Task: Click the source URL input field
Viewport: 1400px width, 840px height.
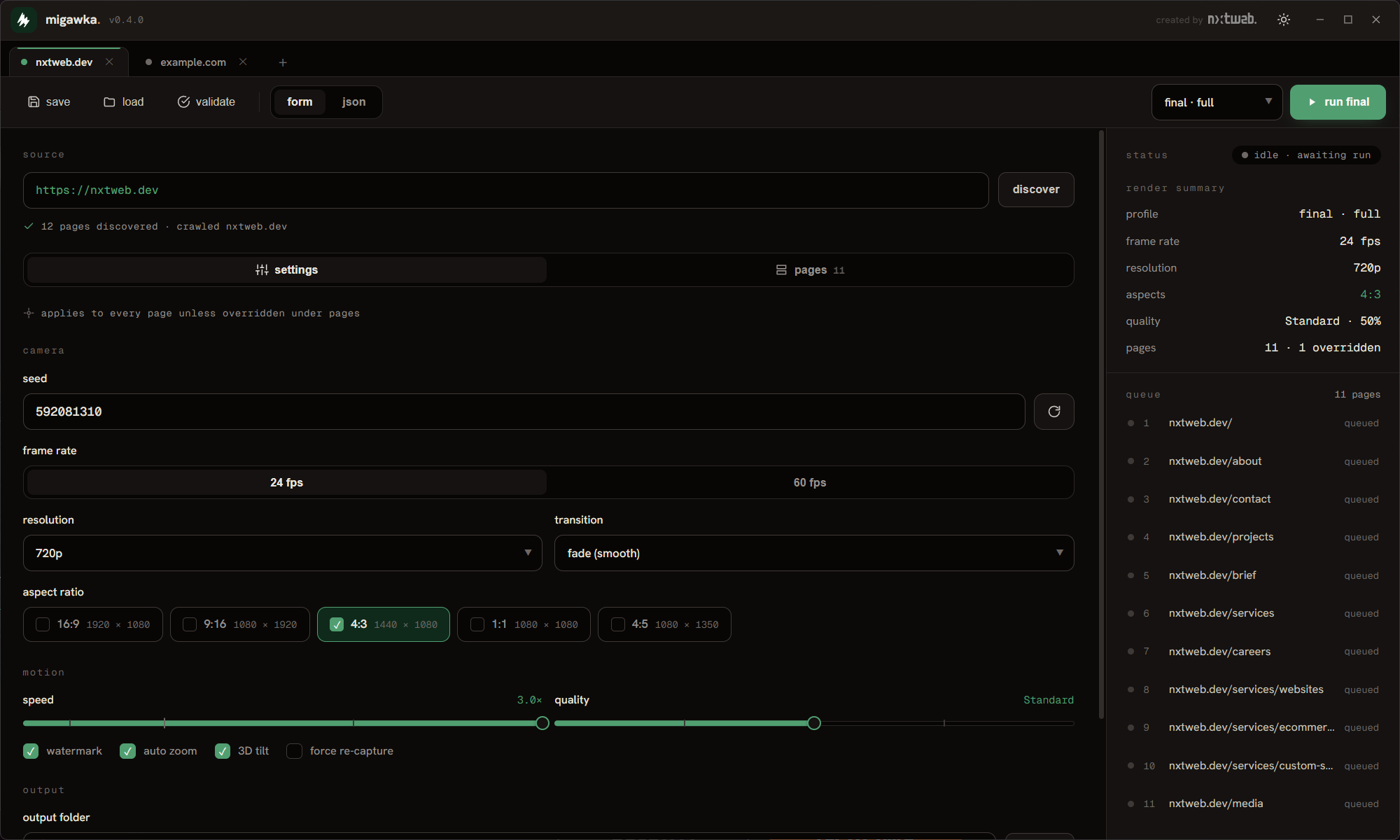Action: click(506, 190)
